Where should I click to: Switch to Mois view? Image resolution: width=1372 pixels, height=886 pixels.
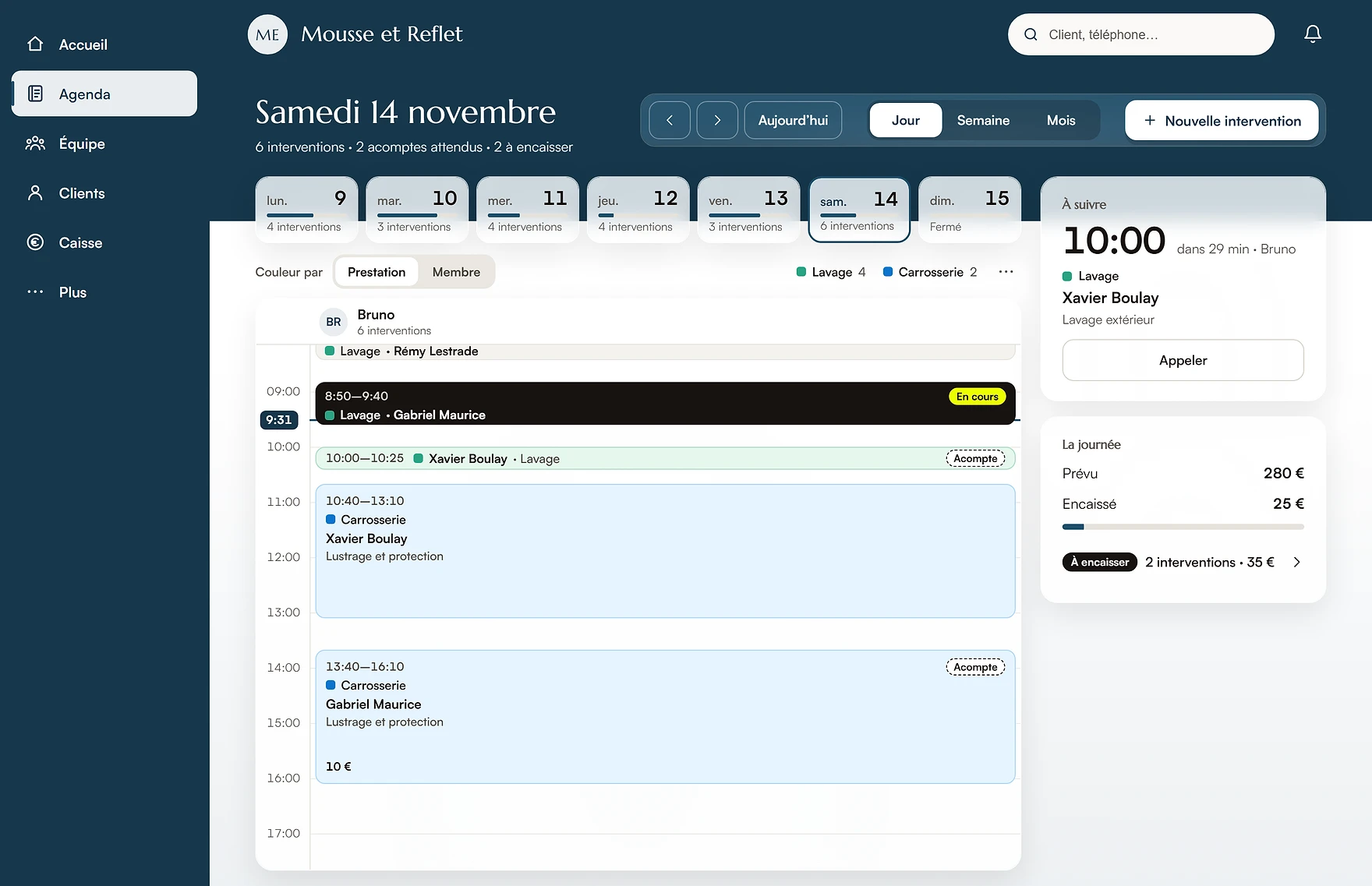point(1061,120)
